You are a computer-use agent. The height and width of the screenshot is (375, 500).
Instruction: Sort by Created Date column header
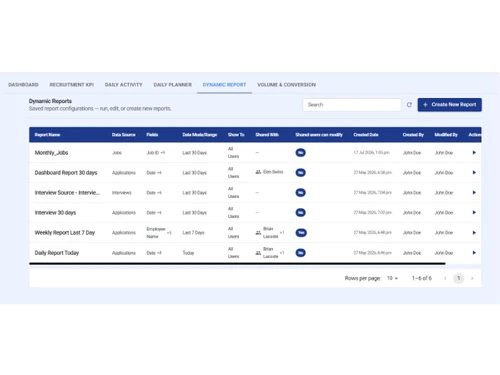[x=366, y=135]
